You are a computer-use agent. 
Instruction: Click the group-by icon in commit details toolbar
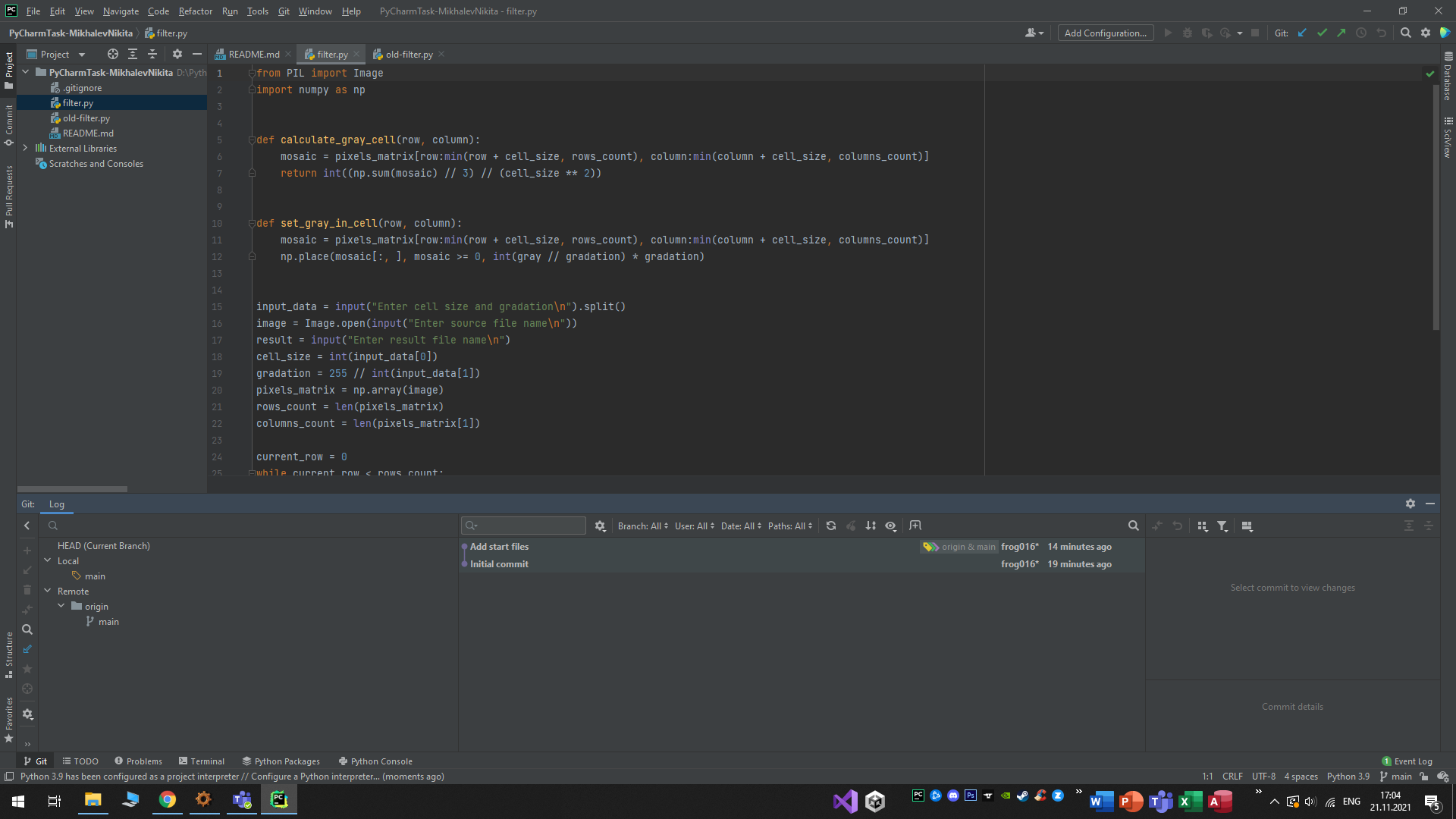1203,526
